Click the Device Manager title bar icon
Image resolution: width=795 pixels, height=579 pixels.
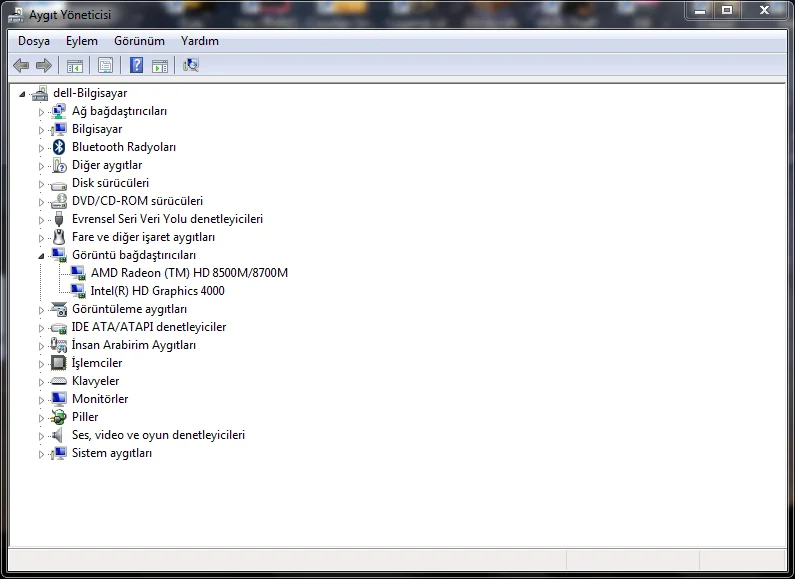(16, 15)
